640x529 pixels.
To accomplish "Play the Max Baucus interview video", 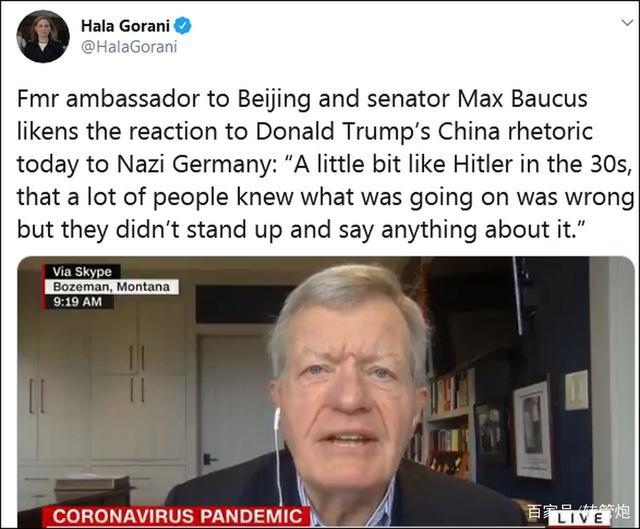I will (326, 391).
